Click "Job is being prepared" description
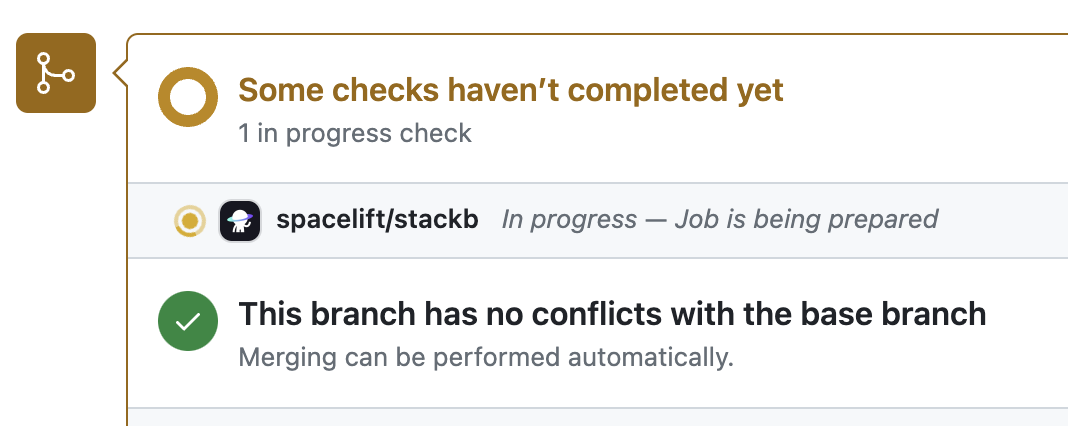The image size is (1068, 426). coord(806,219)
